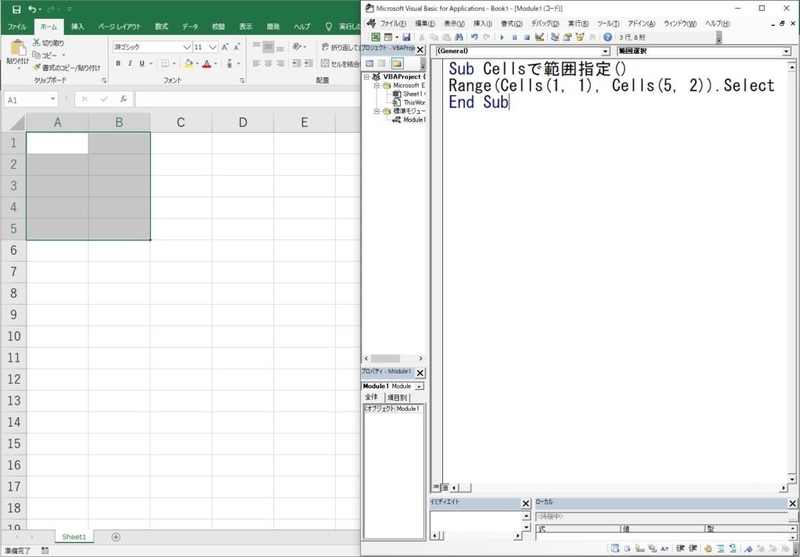The width and height of the screenshot is (800, 557).
Task: Open Properties Window icon in VBA toolbar
Action: click(x=567, y=37)
